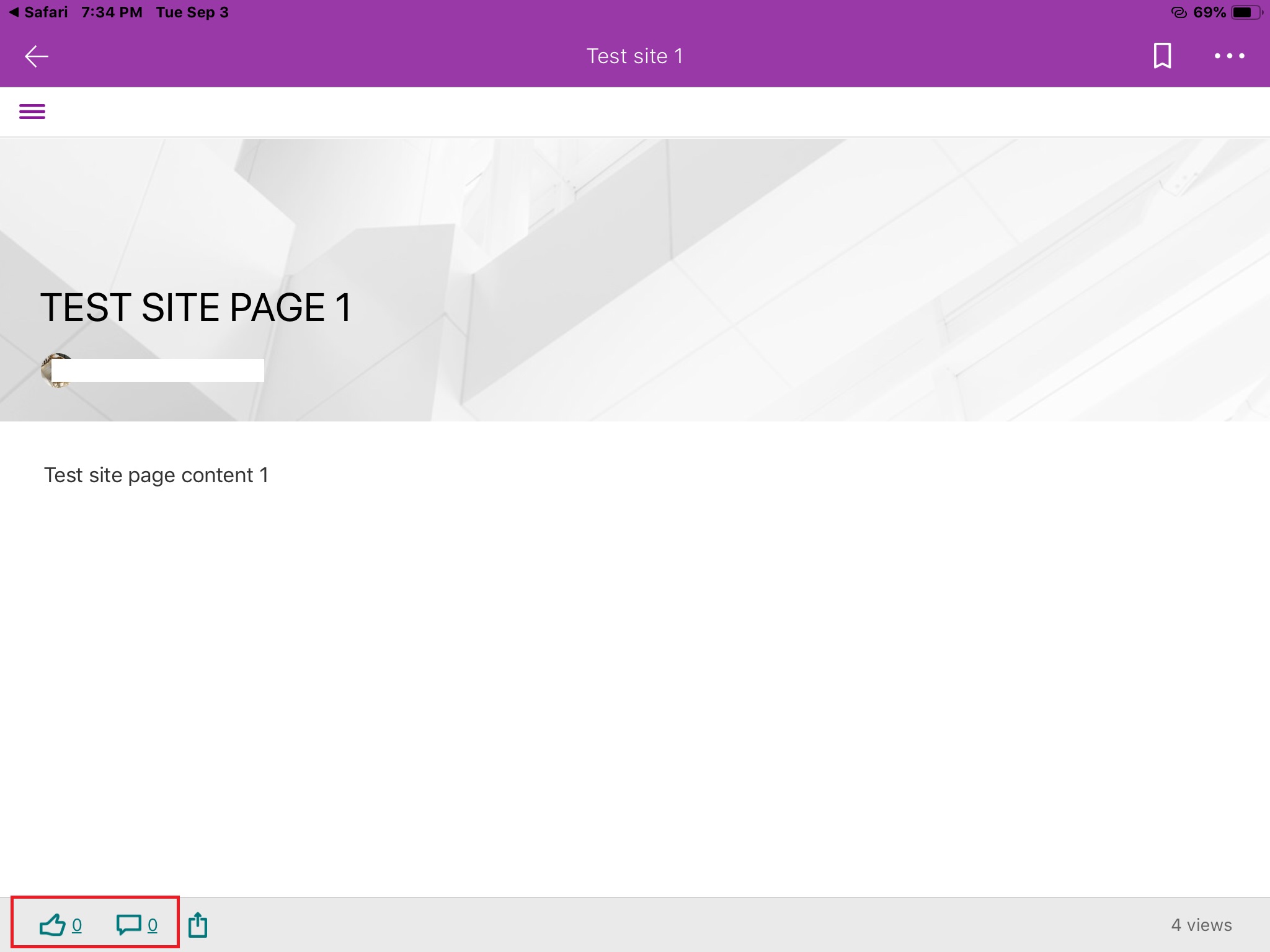Open the more options ellipsis menu

coord(1229,56)
